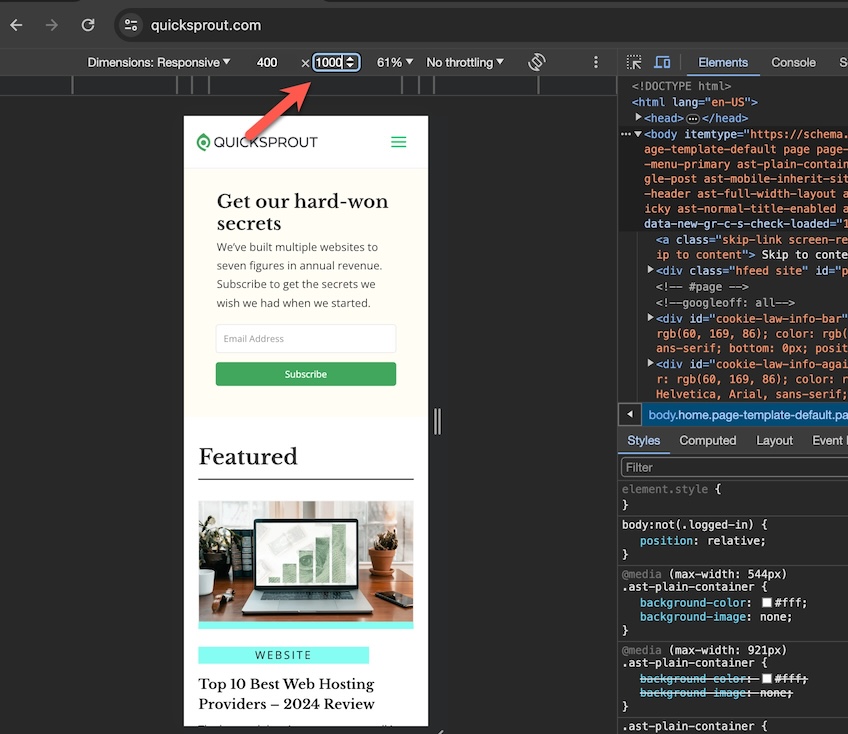Open the Dimensions: Responsive dropdown
The image size is (848, 734).
158,63
